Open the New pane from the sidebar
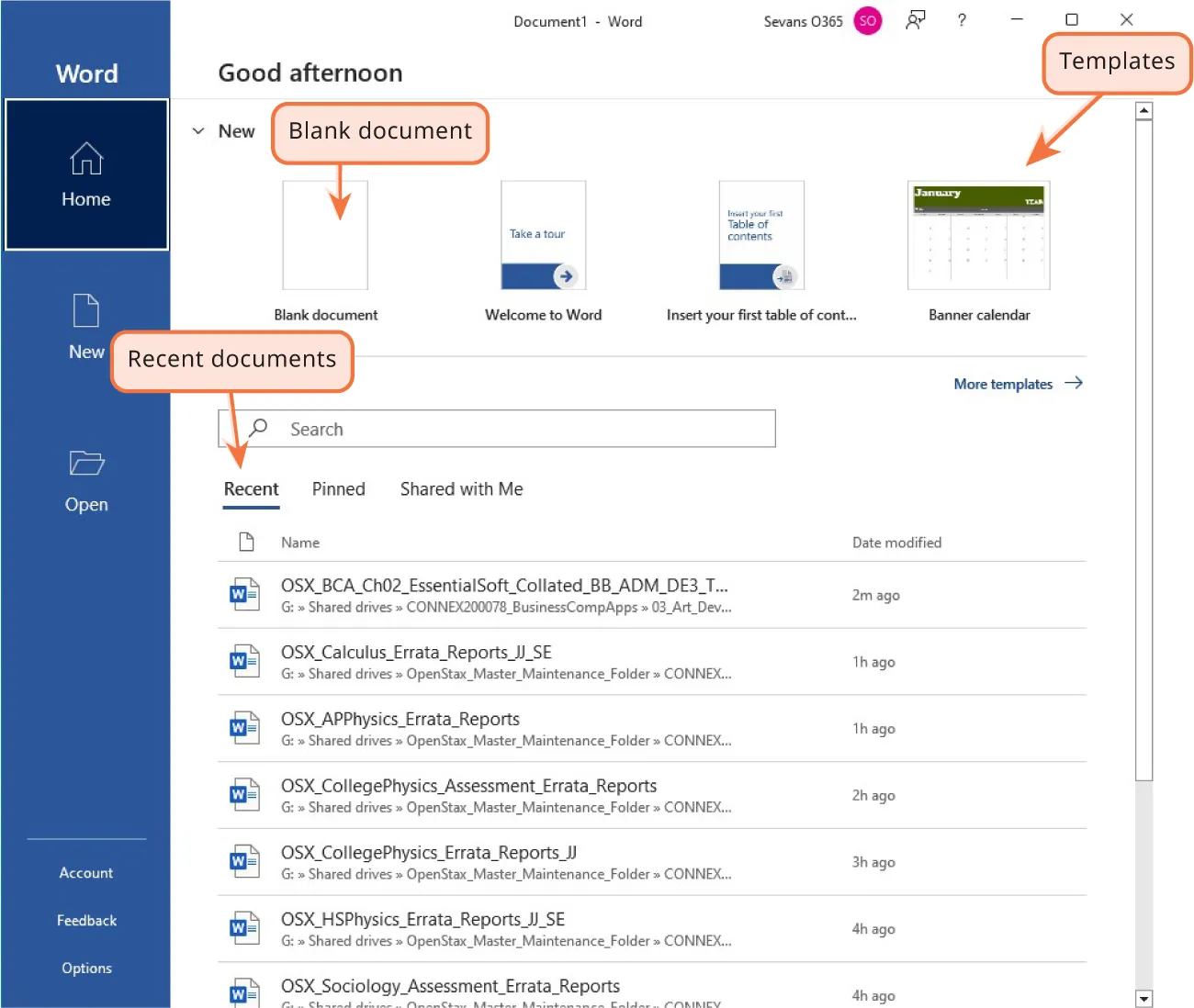Screen dimensions: 1194x1008 coord(85,326)
